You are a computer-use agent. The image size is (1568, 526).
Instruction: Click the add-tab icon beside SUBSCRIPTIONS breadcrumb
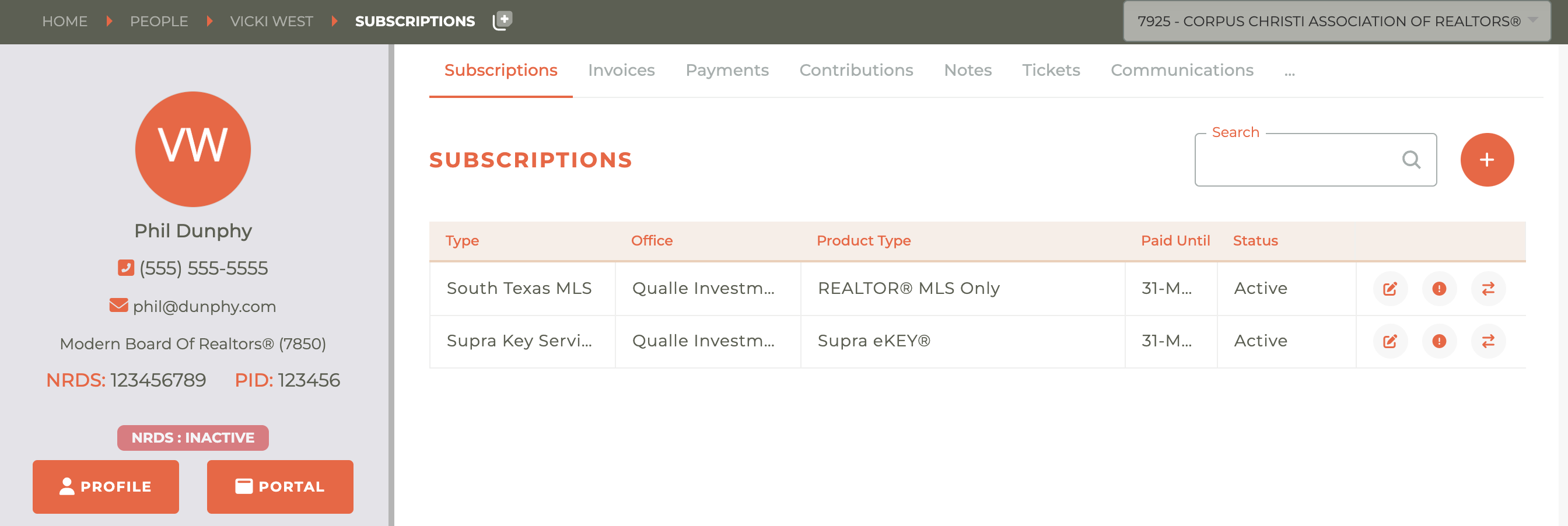point(502,20)
